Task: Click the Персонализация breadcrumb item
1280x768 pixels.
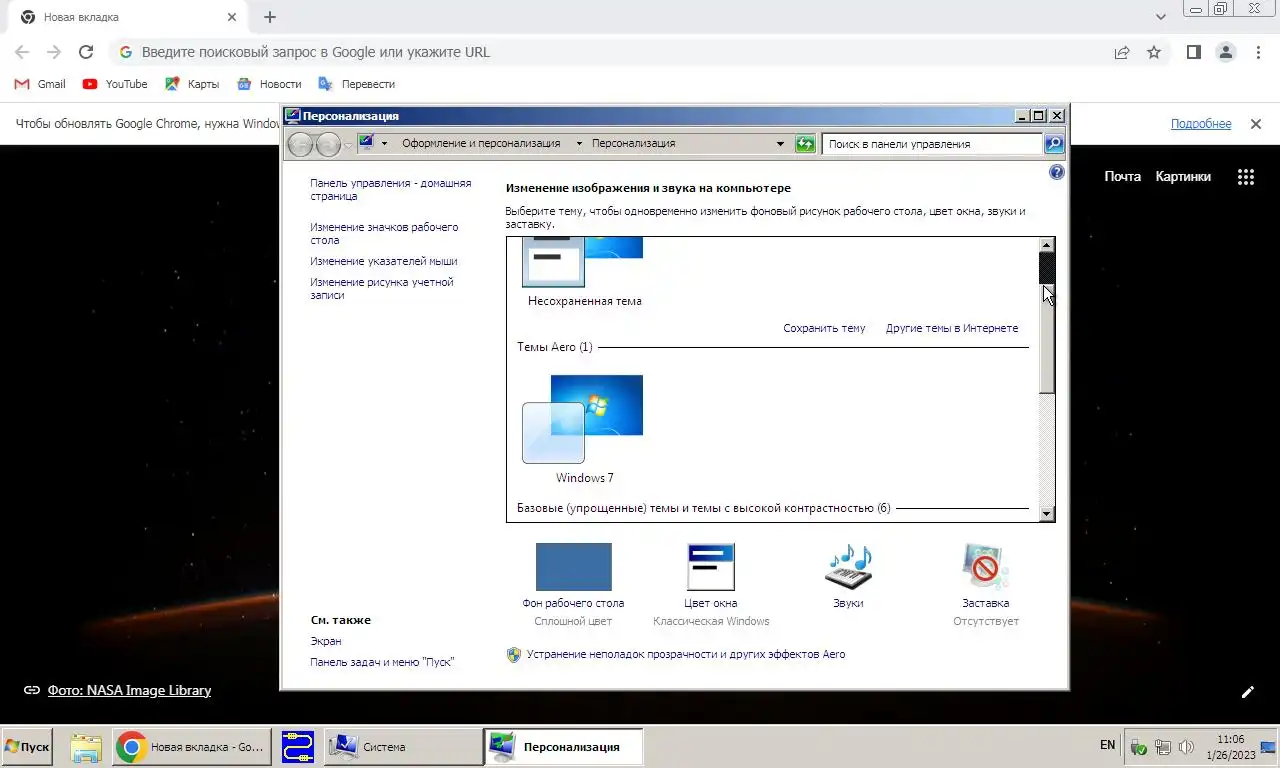Action: tap(633, 143)
